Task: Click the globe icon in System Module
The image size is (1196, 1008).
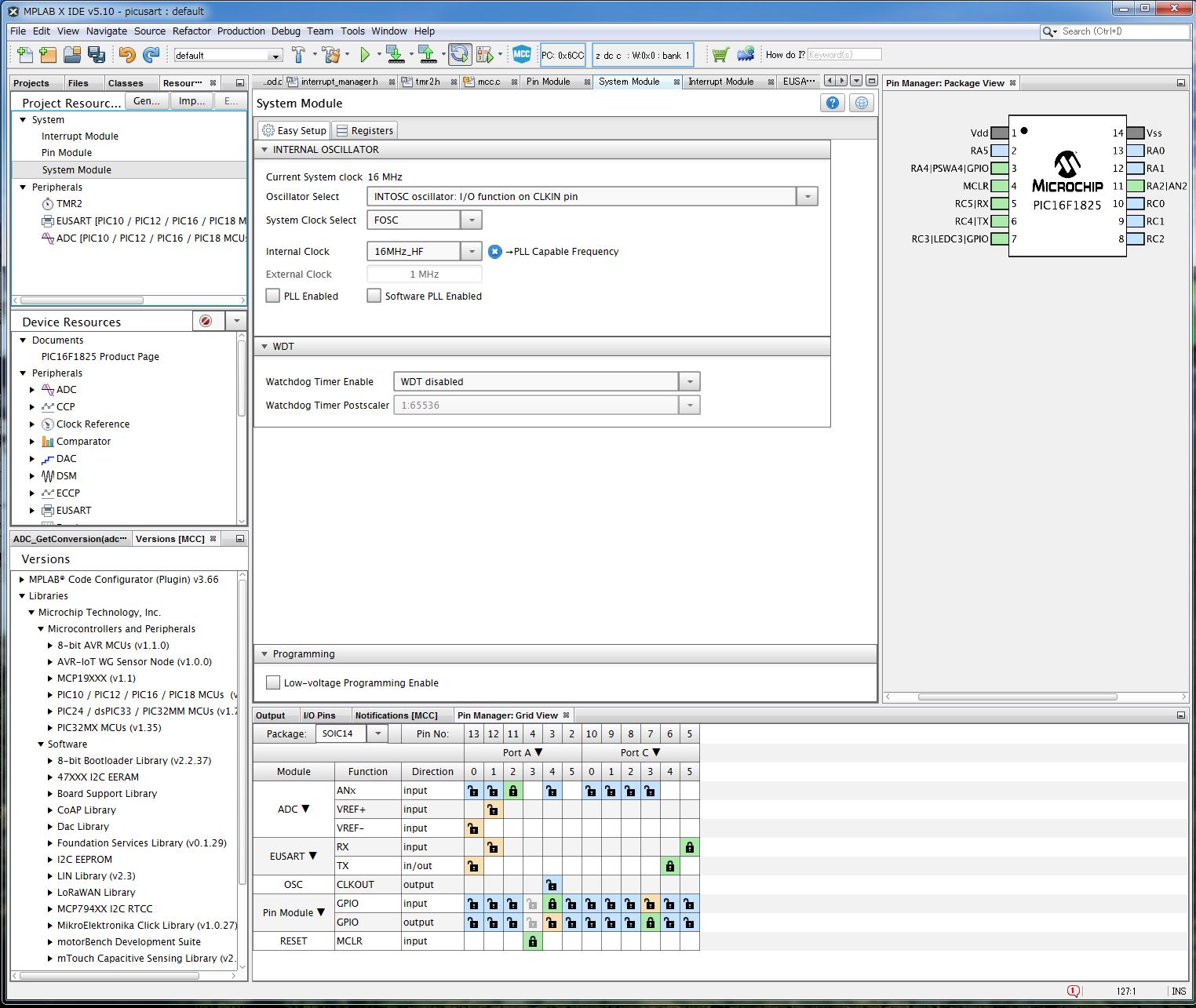Action: pyautogui.click(x=862, y=103)
